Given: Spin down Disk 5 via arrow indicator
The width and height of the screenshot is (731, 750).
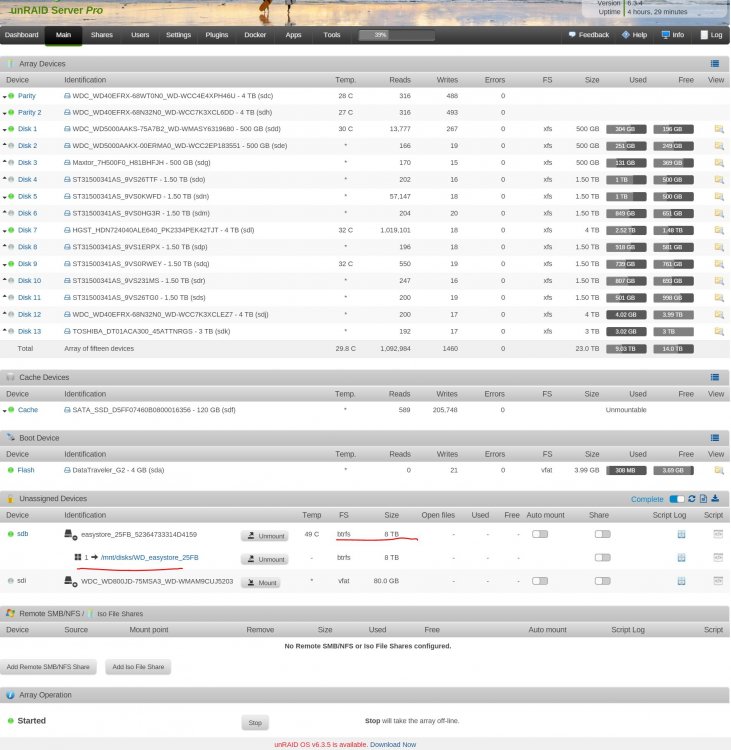Looking at the screenshot, I should 4,197.
